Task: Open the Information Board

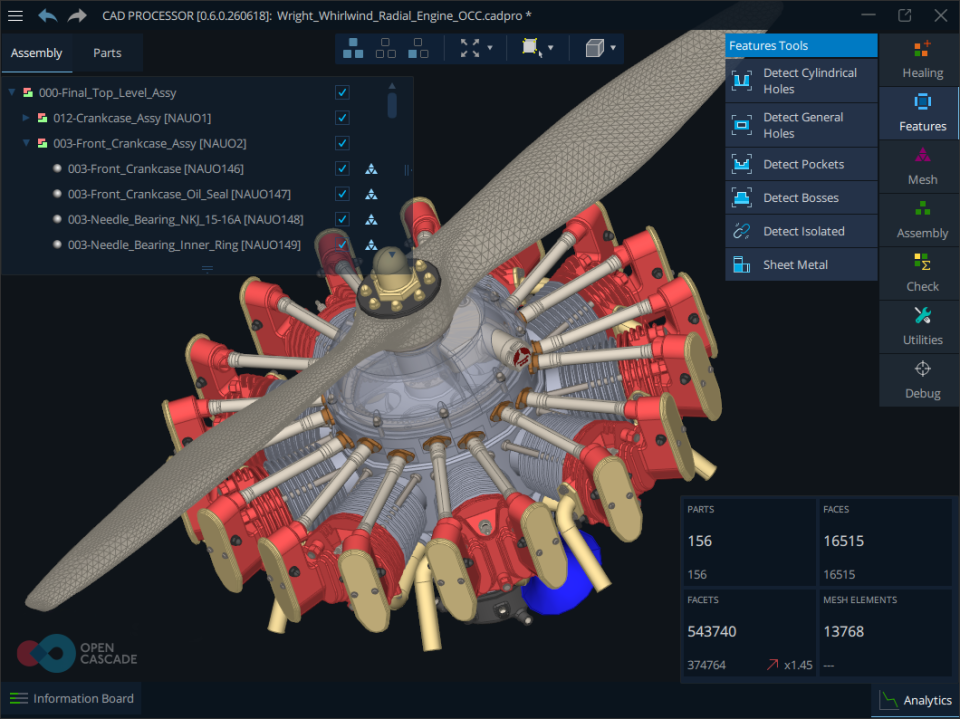Action: click(x=71, y=698)
